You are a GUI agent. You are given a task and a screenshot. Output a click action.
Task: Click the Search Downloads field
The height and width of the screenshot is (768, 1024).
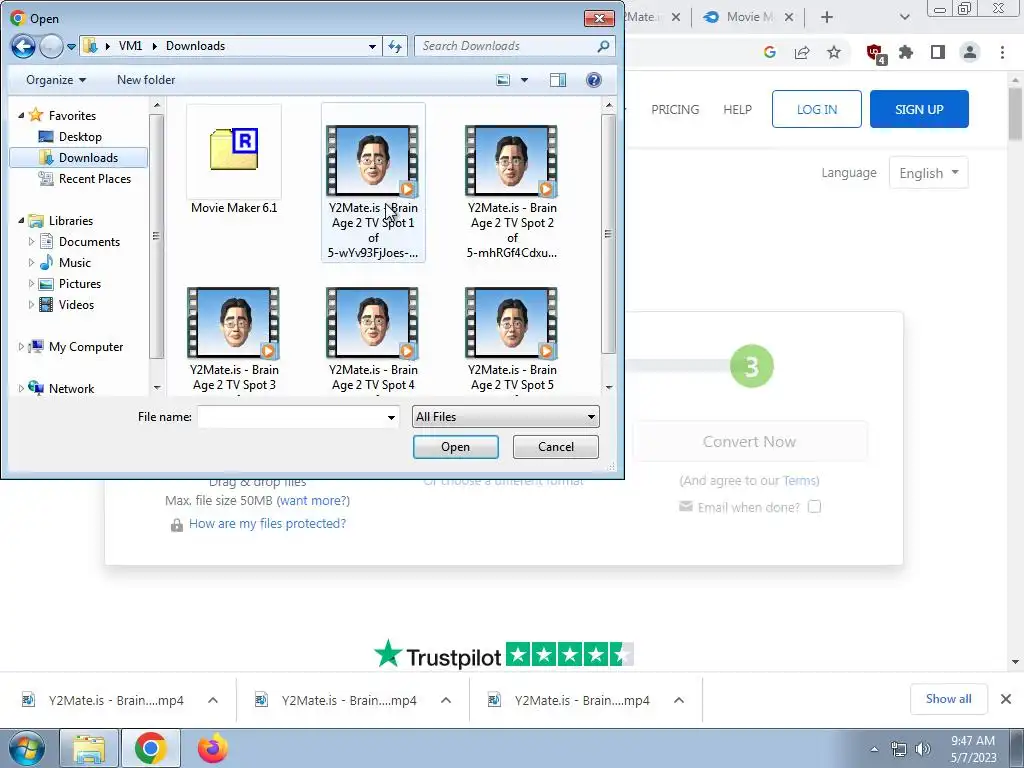pos(506,46)
